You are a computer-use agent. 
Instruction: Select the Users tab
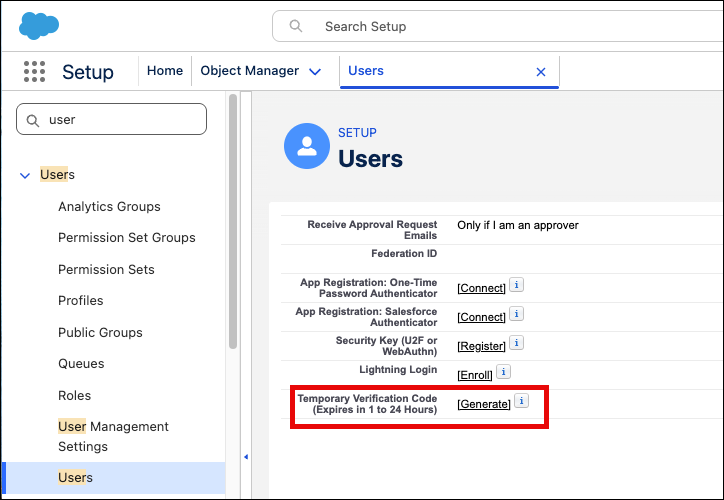click(x=366, y=71)
